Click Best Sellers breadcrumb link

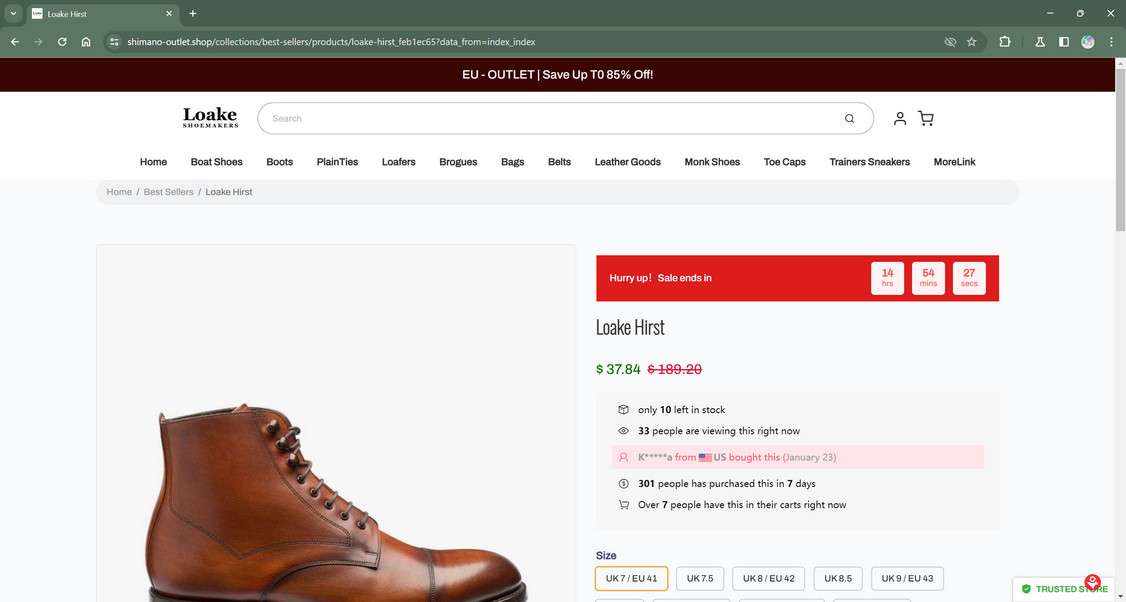[169, 192]
